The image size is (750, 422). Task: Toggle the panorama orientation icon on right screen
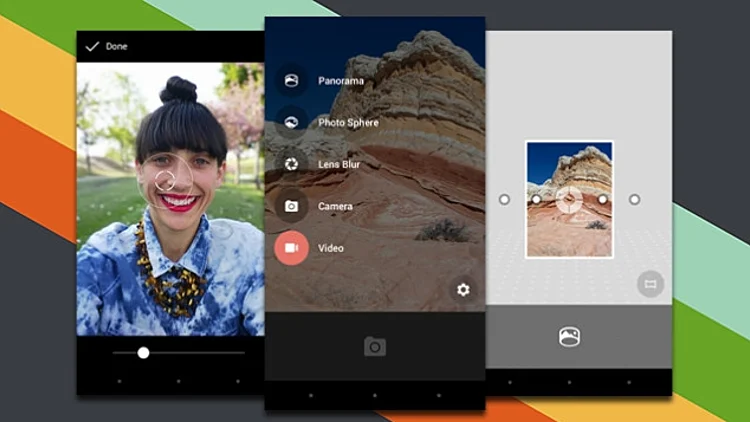coord(651,284)
